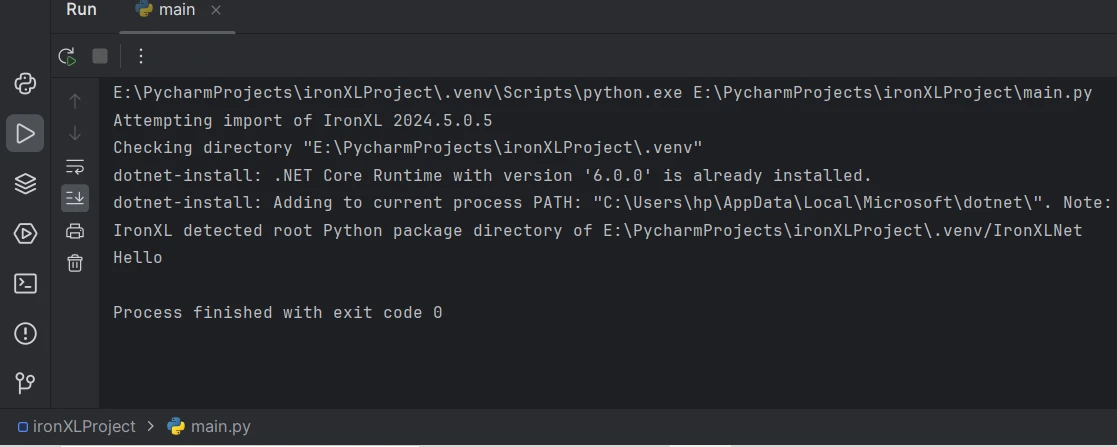Toggle Soft-Wrap for console output

[x=75, y=166]
